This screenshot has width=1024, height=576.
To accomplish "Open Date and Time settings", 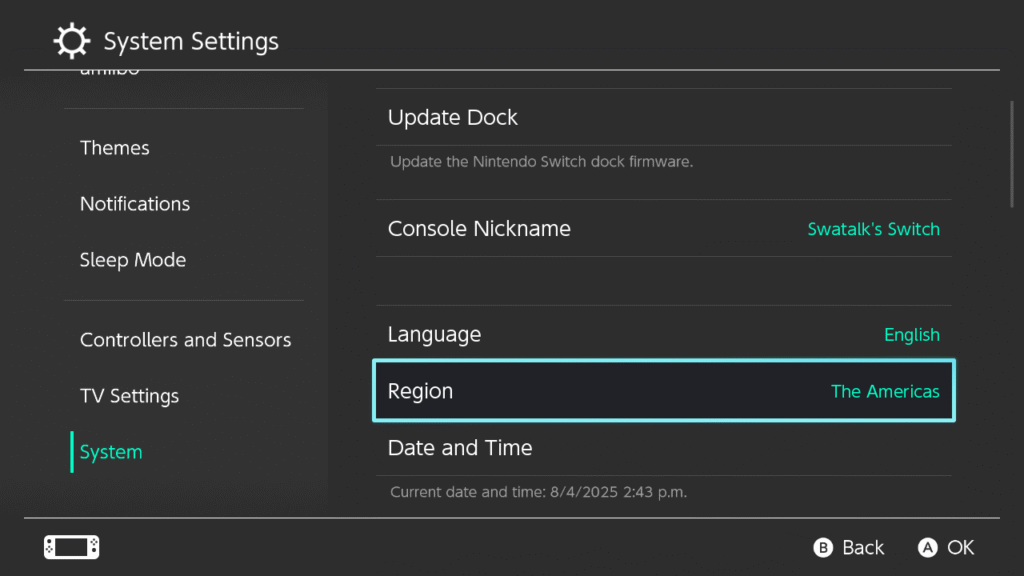I will 460,448.
